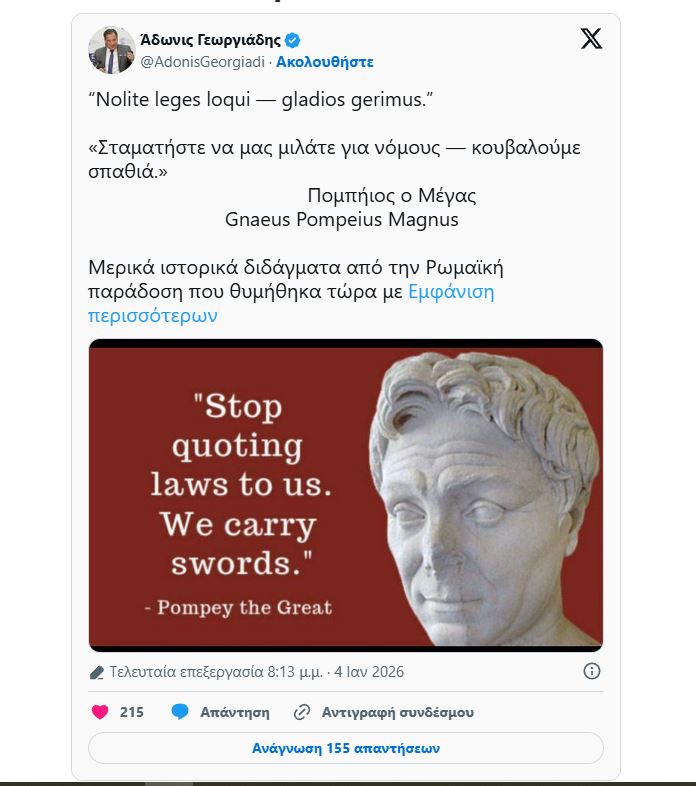Viewport: 696px width, 786px height.
Task: Open Adonis Georgiadis profile avatar
Action: tap(111, 50)
